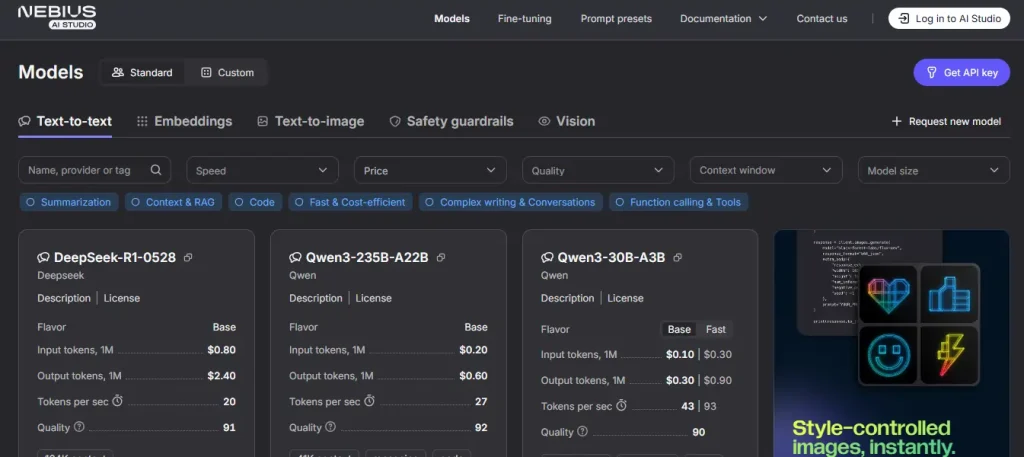
Task: Click the Qwen3-235B-A22B model title
Action: [x=367, y=258]
